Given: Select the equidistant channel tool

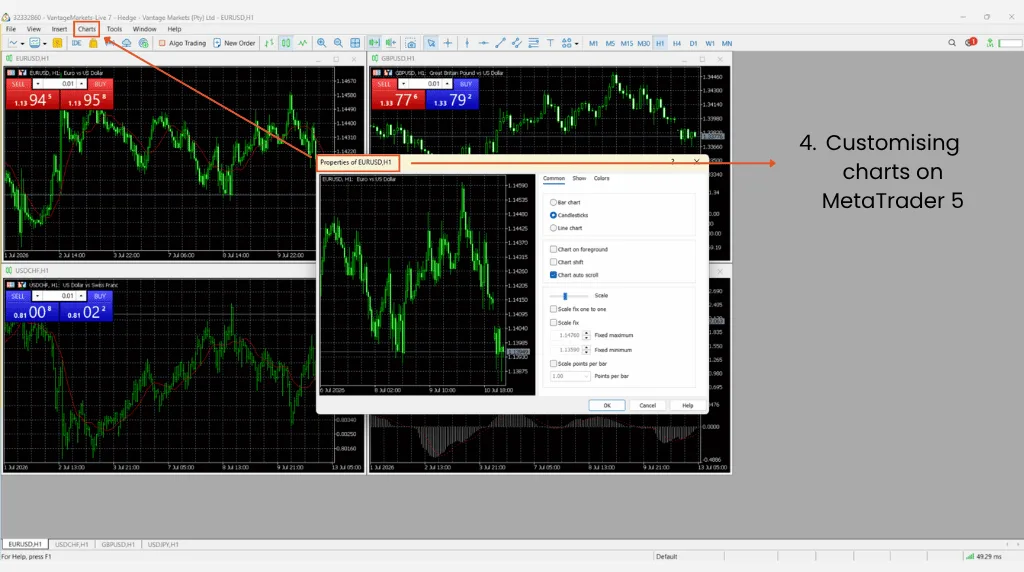Looking at the screenshot, I should point(517,43).
